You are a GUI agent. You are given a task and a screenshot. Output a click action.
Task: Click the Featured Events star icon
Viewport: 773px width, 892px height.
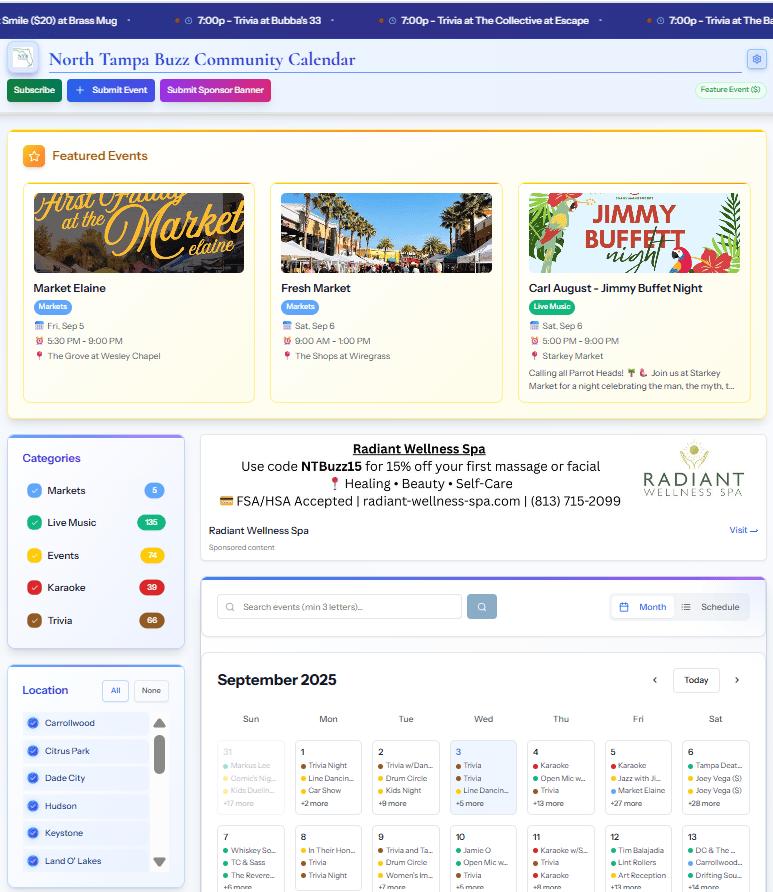34,156
